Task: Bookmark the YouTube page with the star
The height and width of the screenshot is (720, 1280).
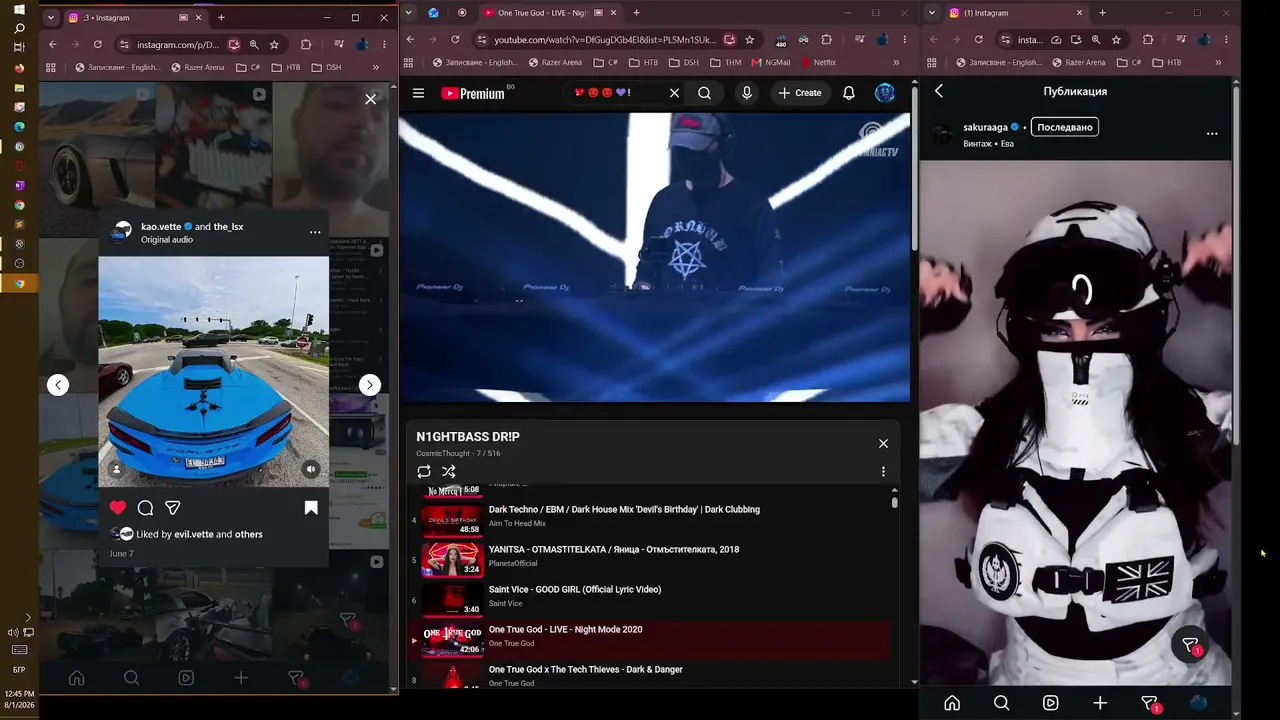Action: (x=749, y=40)
